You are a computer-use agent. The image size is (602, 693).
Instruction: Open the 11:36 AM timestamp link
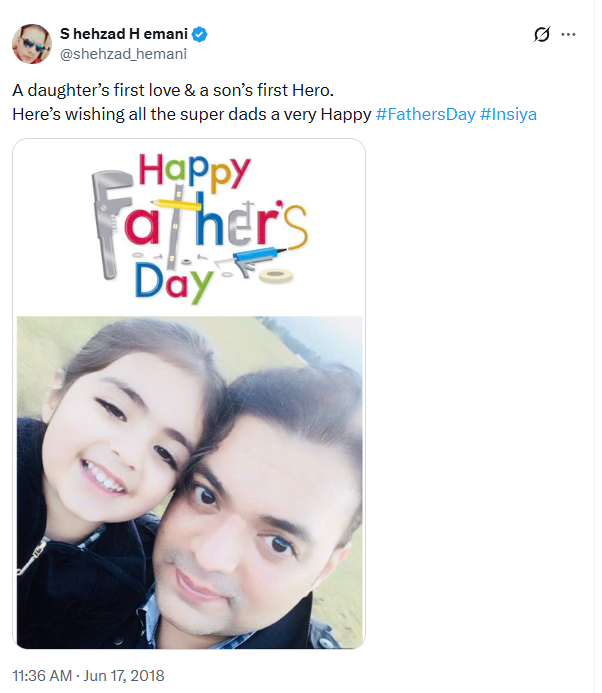42,676
